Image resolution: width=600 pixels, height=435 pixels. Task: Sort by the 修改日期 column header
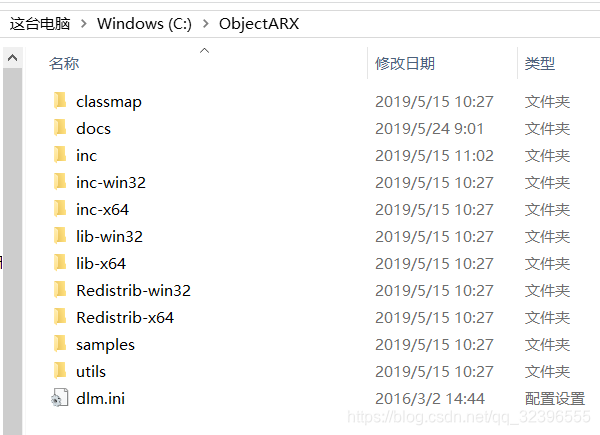point(405,63)
